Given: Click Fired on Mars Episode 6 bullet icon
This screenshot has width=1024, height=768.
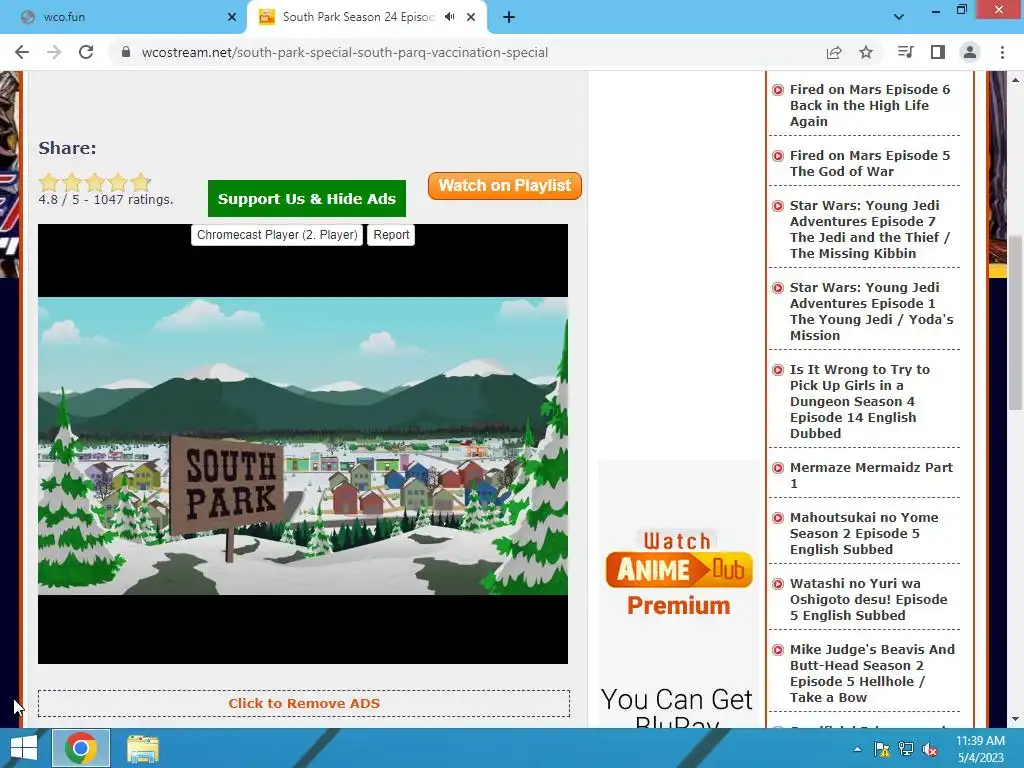Looking at the screenshot, I should pos(778,90).
